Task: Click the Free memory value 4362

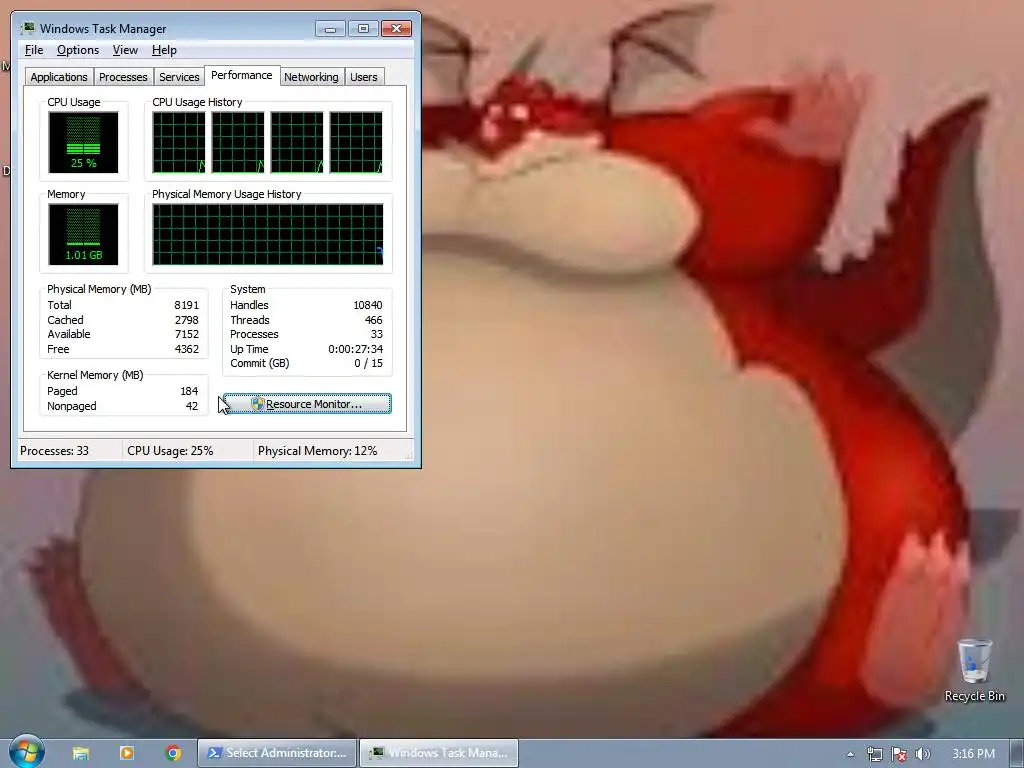Action: pos(186,349)
